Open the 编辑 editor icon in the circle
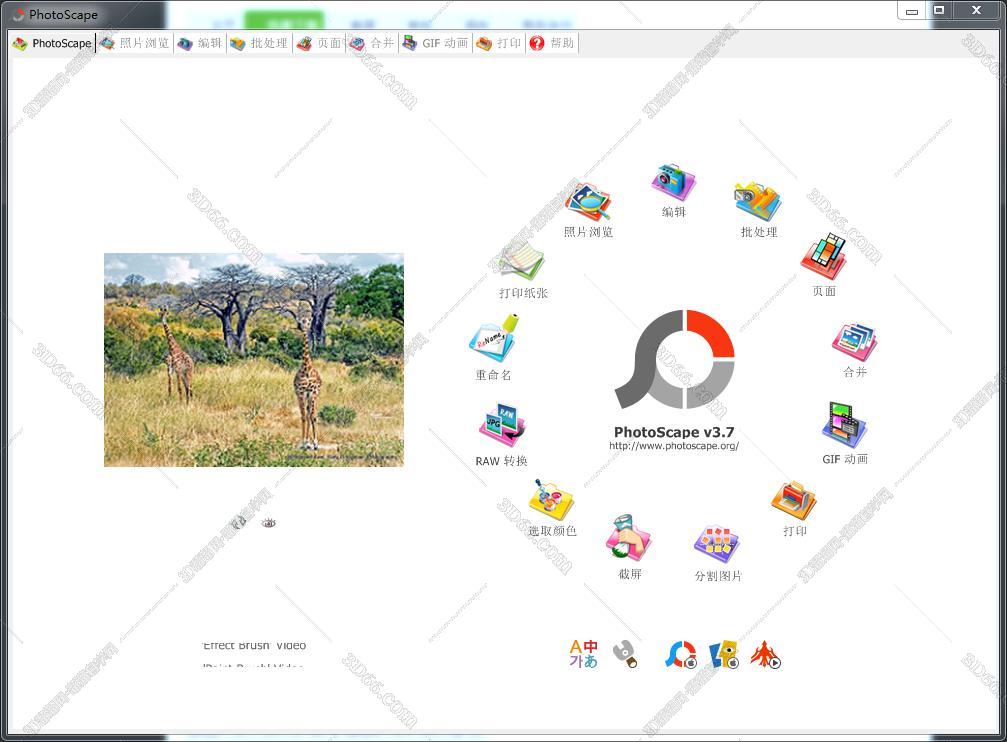The image size is (1007, 742). 673,184
